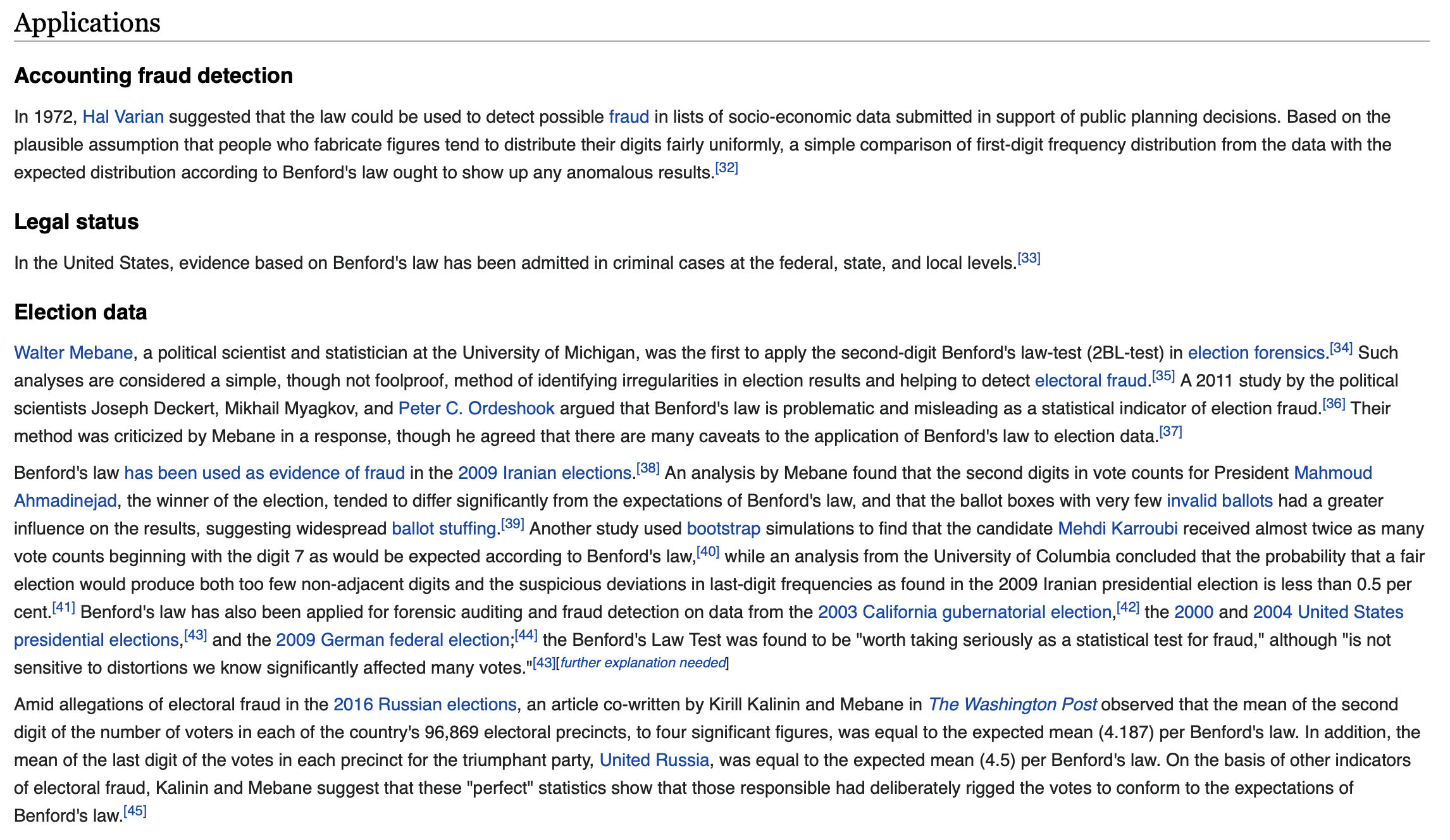This screenshot has width=1450, height=840.
Task: Open citation reference [44]
Action: pos(526,635)
